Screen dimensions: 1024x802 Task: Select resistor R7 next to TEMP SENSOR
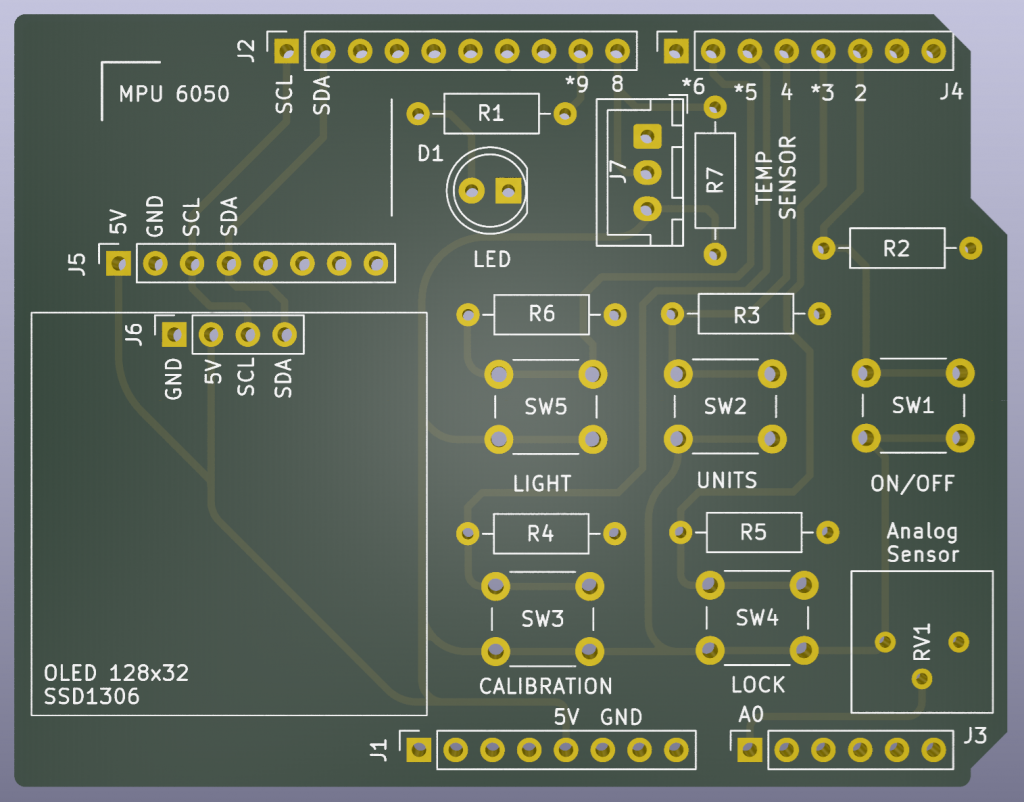tap(714, 180)
